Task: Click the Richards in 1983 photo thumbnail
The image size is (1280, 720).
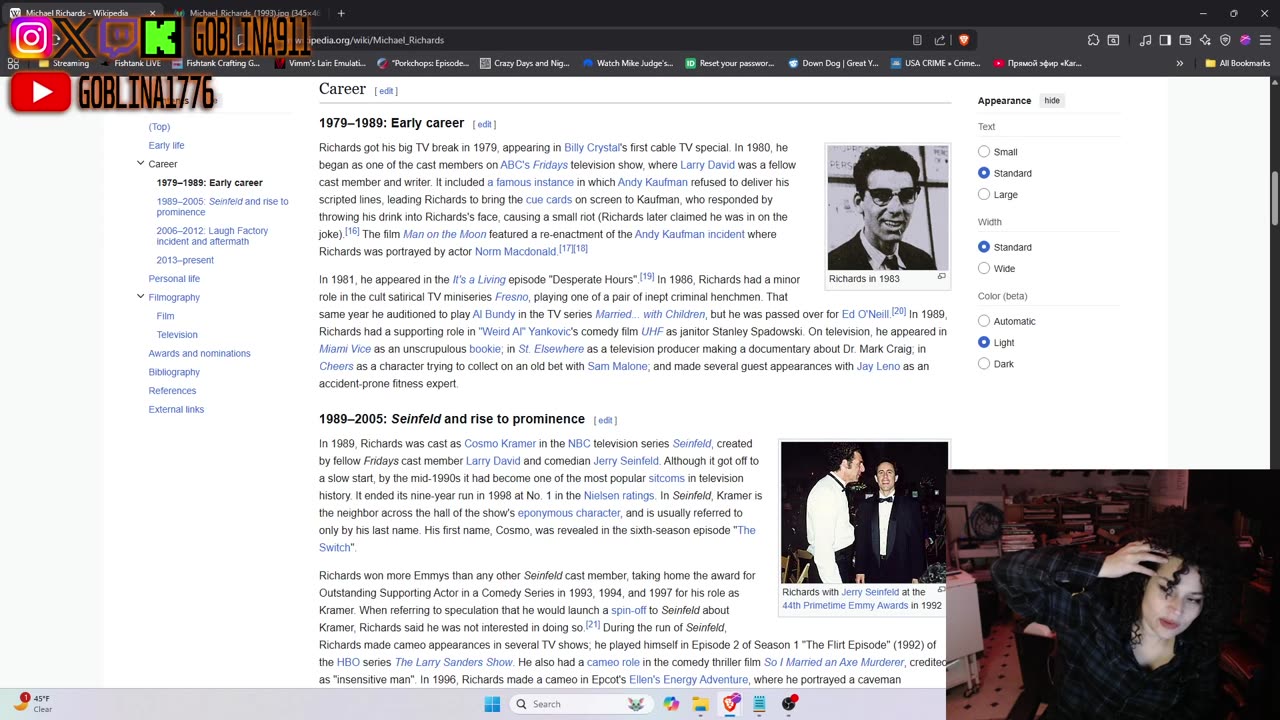Action: tap(887, 208)
